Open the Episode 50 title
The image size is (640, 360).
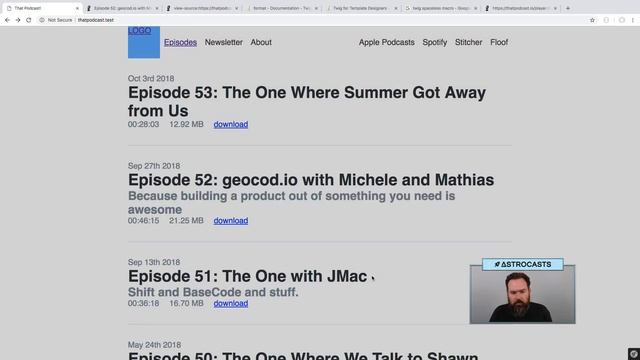coord(303,356)
